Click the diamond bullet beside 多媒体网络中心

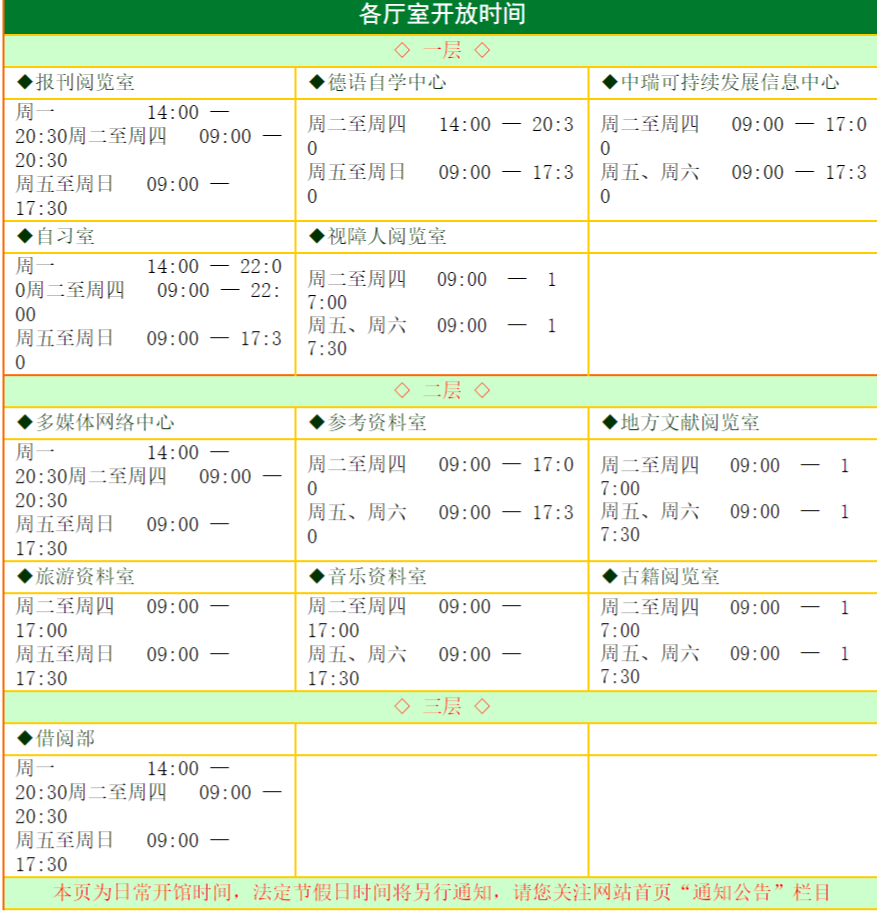pos(25,423)
